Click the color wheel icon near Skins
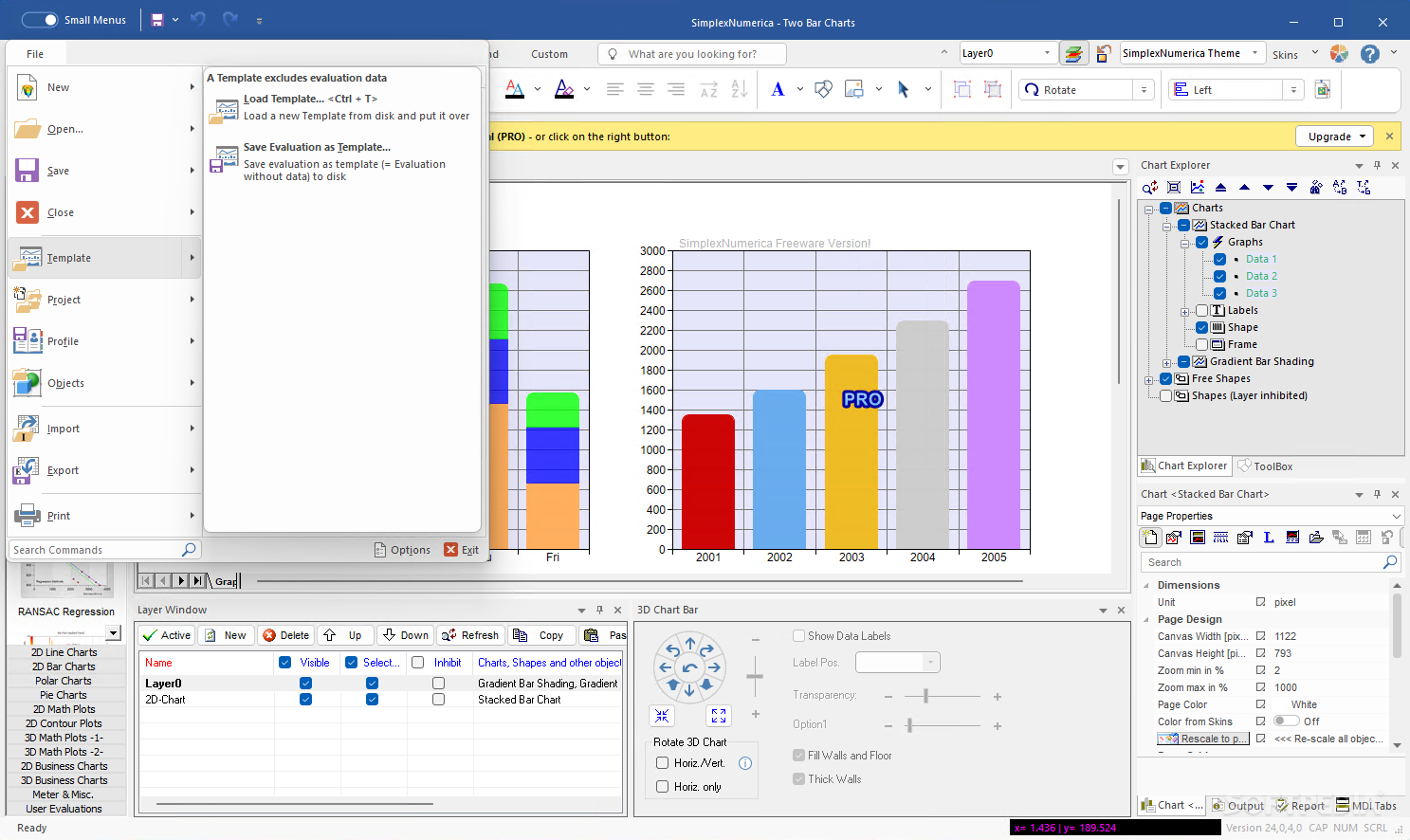 [1339, 54]
